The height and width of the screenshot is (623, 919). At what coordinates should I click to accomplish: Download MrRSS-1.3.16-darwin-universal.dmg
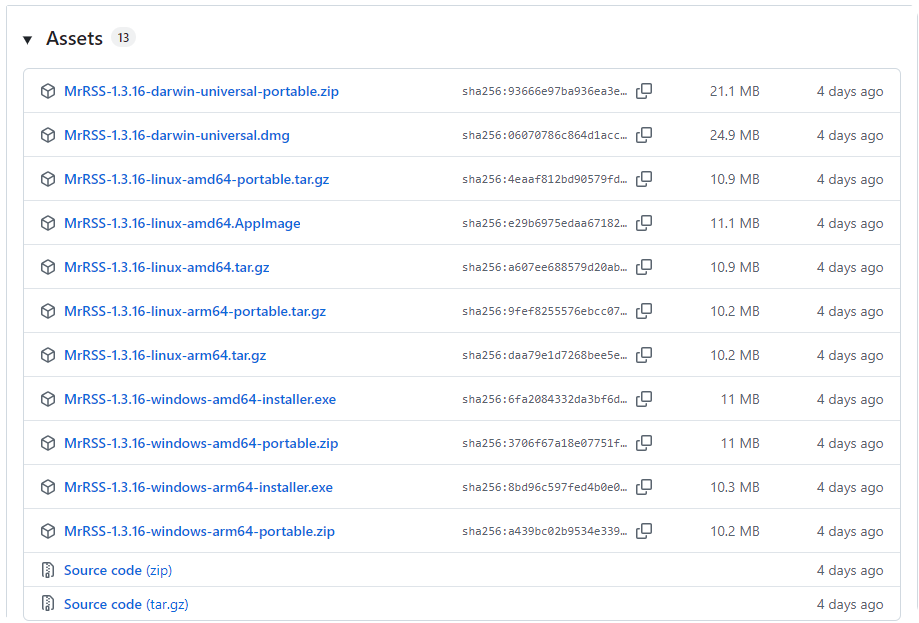click(x=176, y=135)
